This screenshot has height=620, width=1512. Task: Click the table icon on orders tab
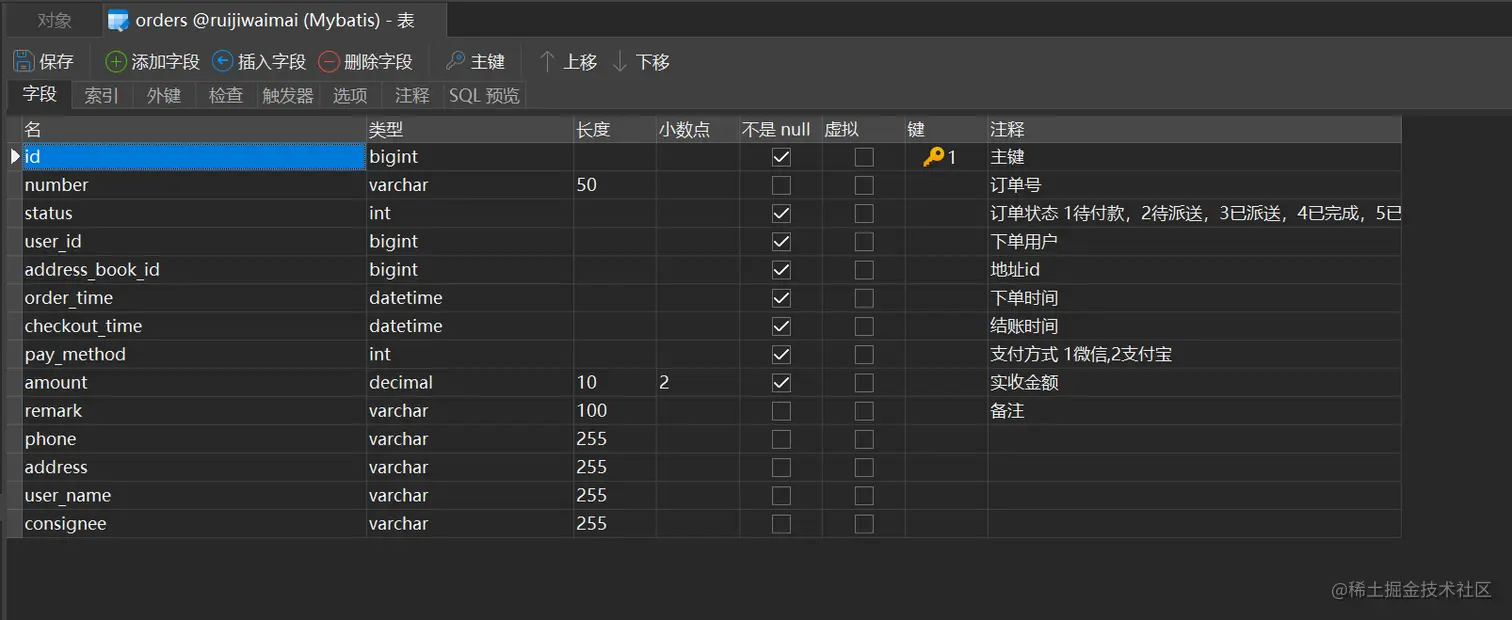pos(118,20)
